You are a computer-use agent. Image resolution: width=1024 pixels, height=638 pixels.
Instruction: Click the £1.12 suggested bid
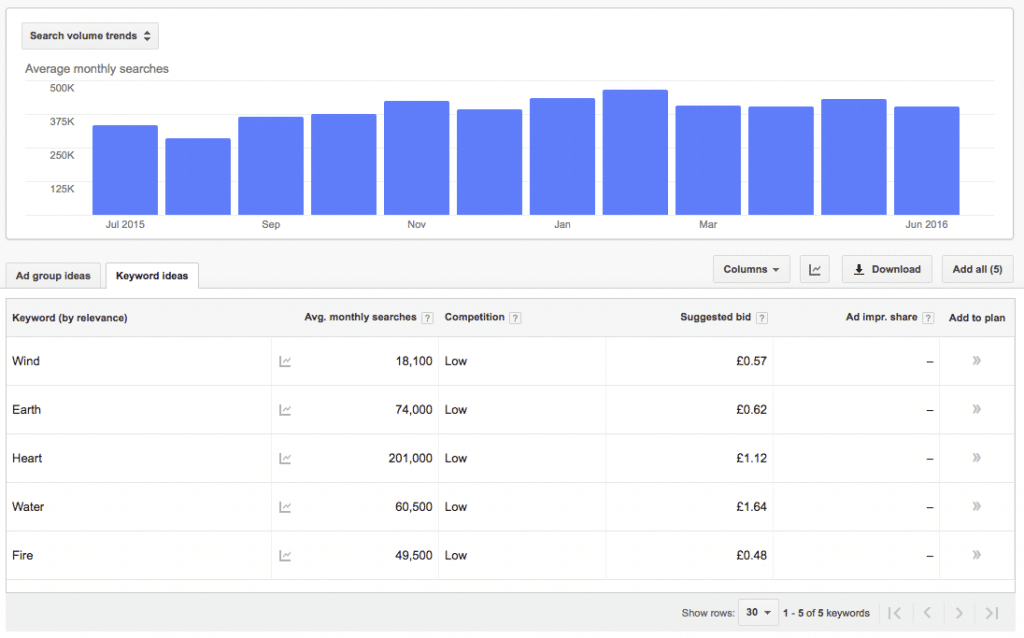(x=751, y=458)
